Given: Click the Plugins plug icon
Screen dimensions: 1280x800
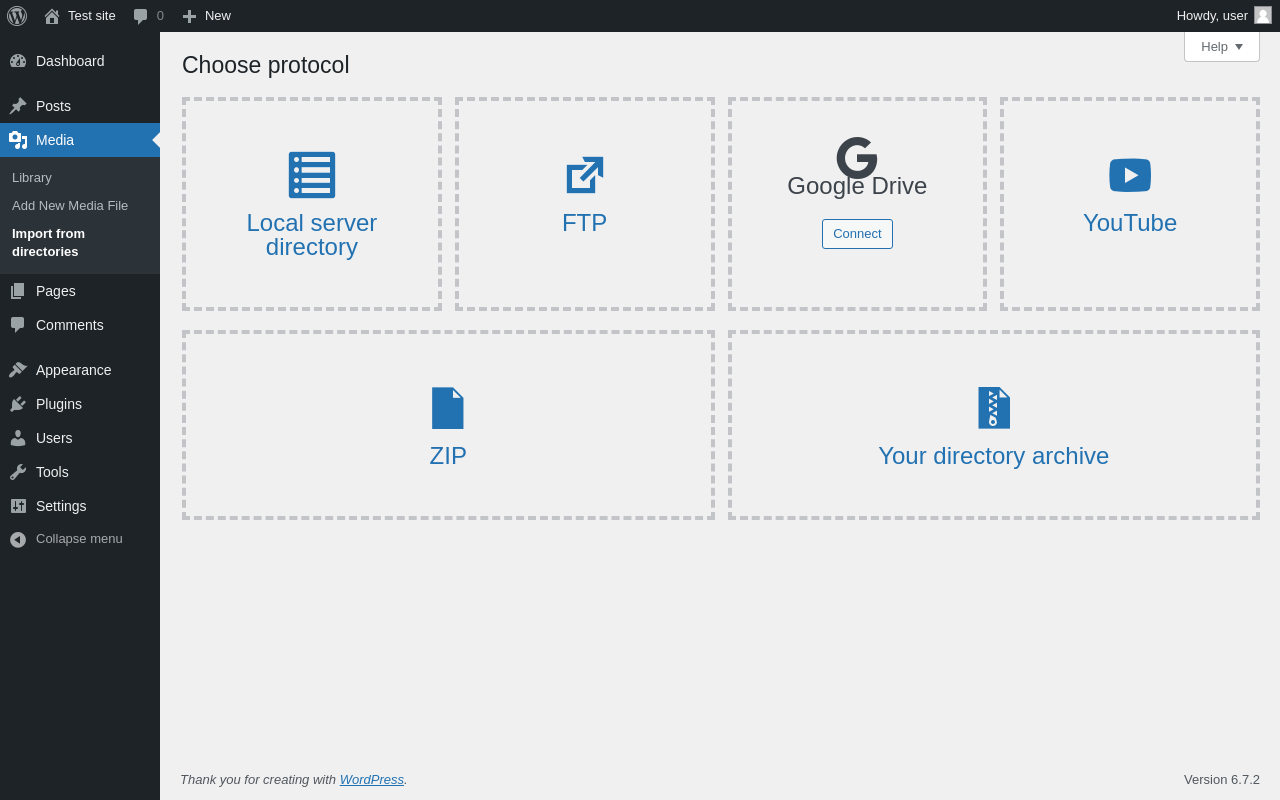Looking at the screenshot, I should [18, 404].
